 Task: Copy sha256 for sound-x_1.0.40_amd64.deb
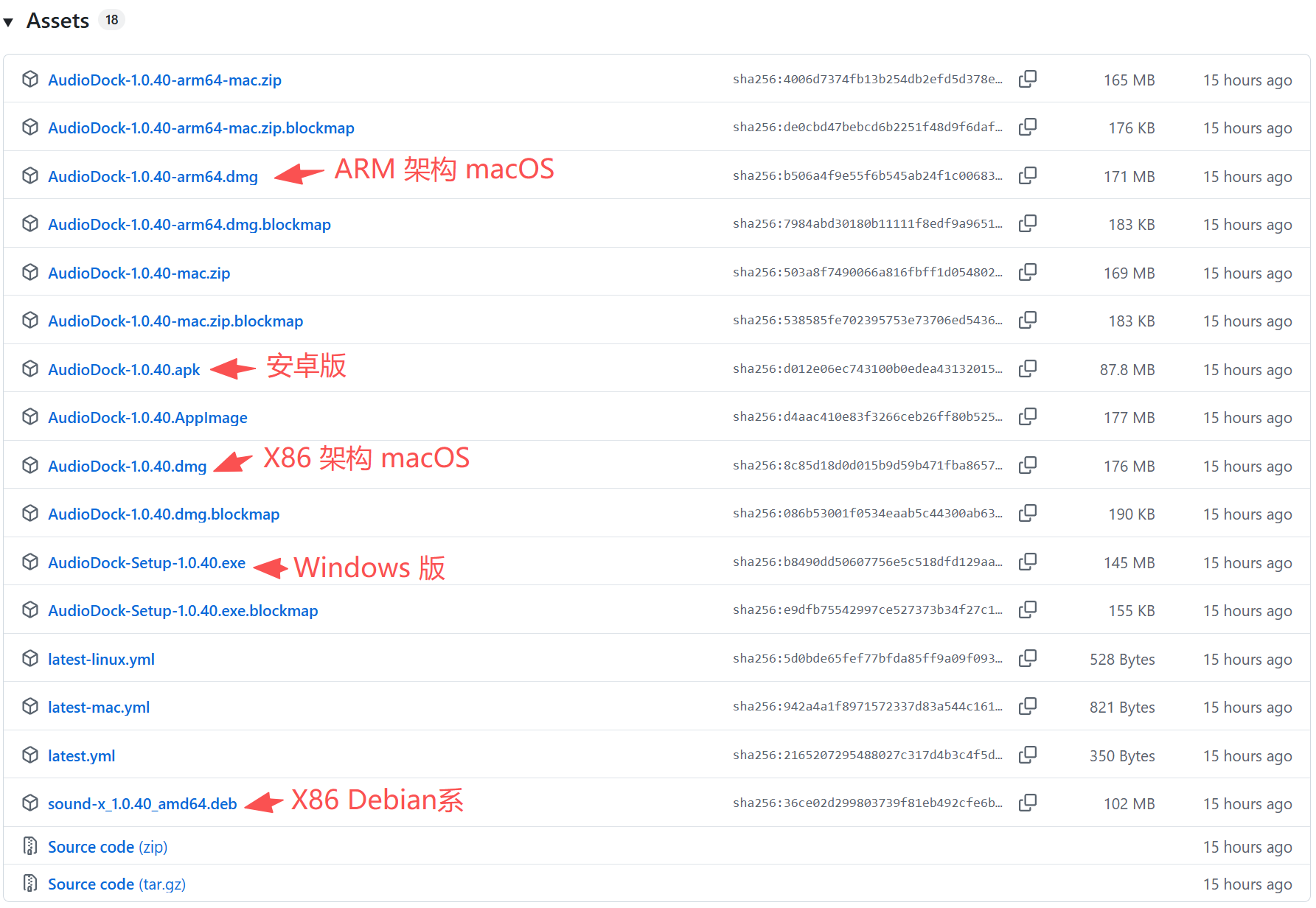pos(1027,803)
